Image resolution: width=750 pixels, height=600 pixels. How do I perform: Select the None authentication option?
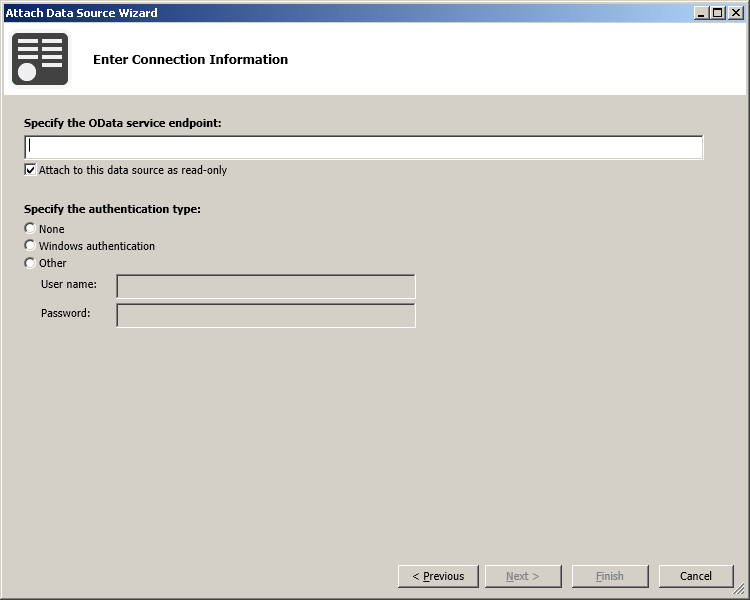pos(30,229)
